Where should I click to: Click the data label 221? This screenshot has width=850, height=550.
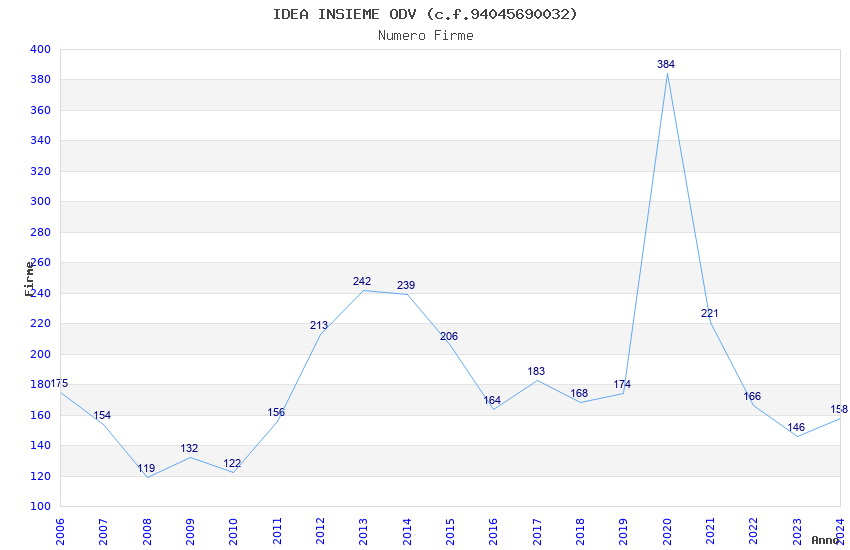click(710, 313)
